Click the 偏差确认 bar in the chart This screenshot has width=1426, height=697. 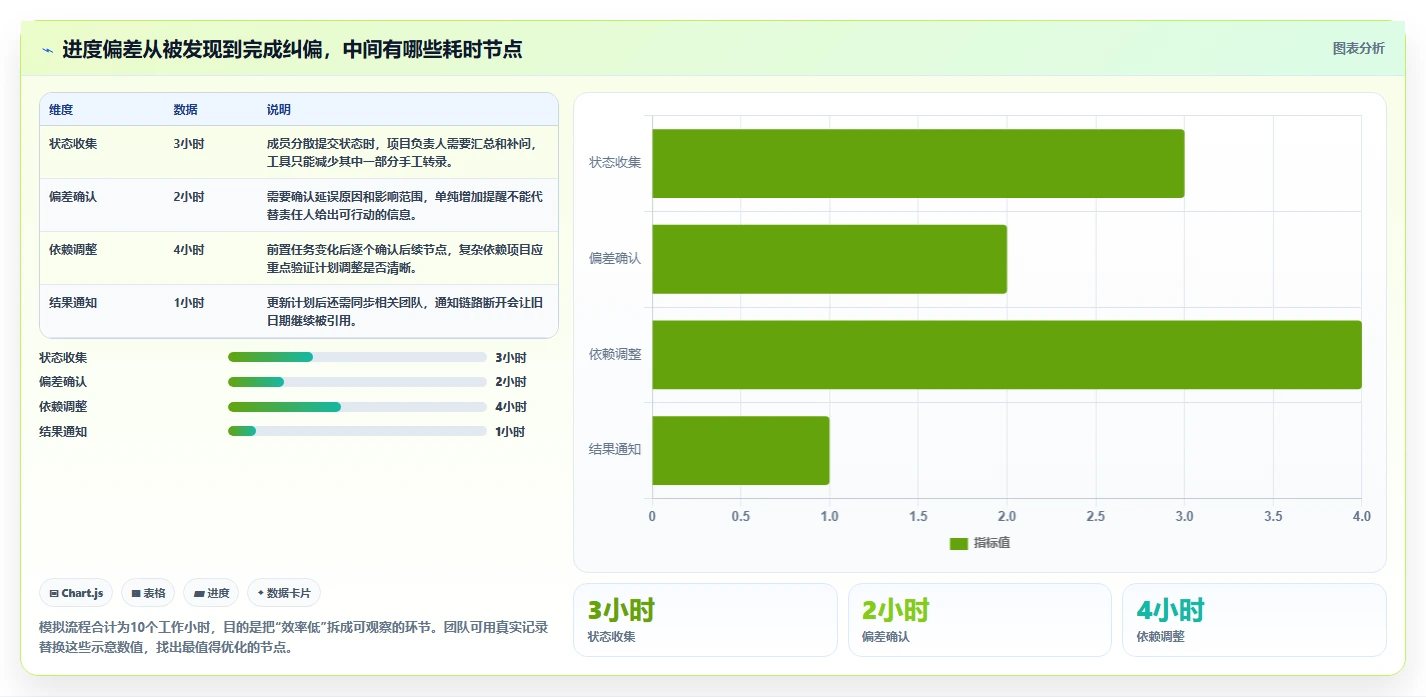point(829,259)
